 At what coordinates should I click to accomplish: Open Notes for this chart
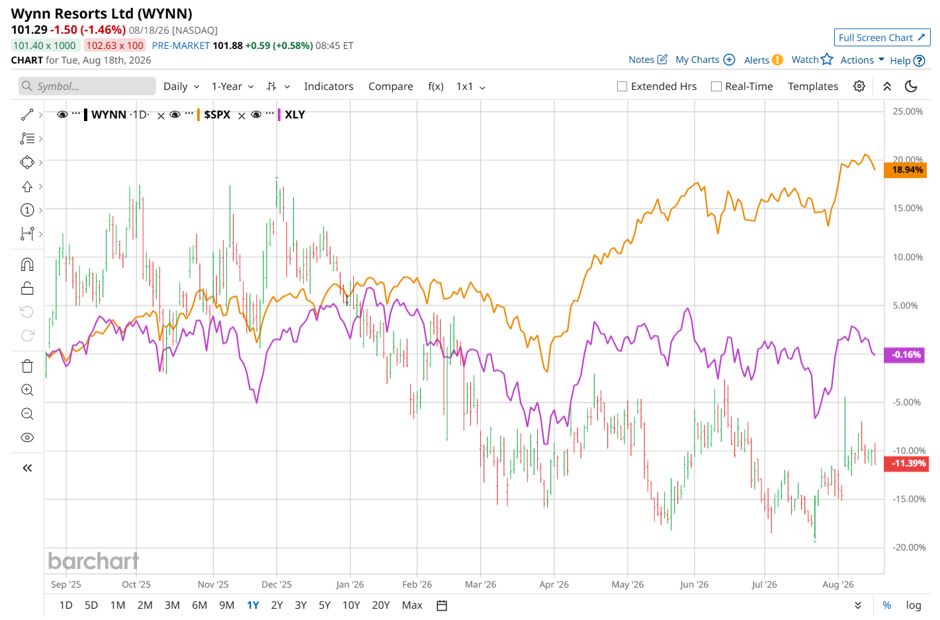647,59
